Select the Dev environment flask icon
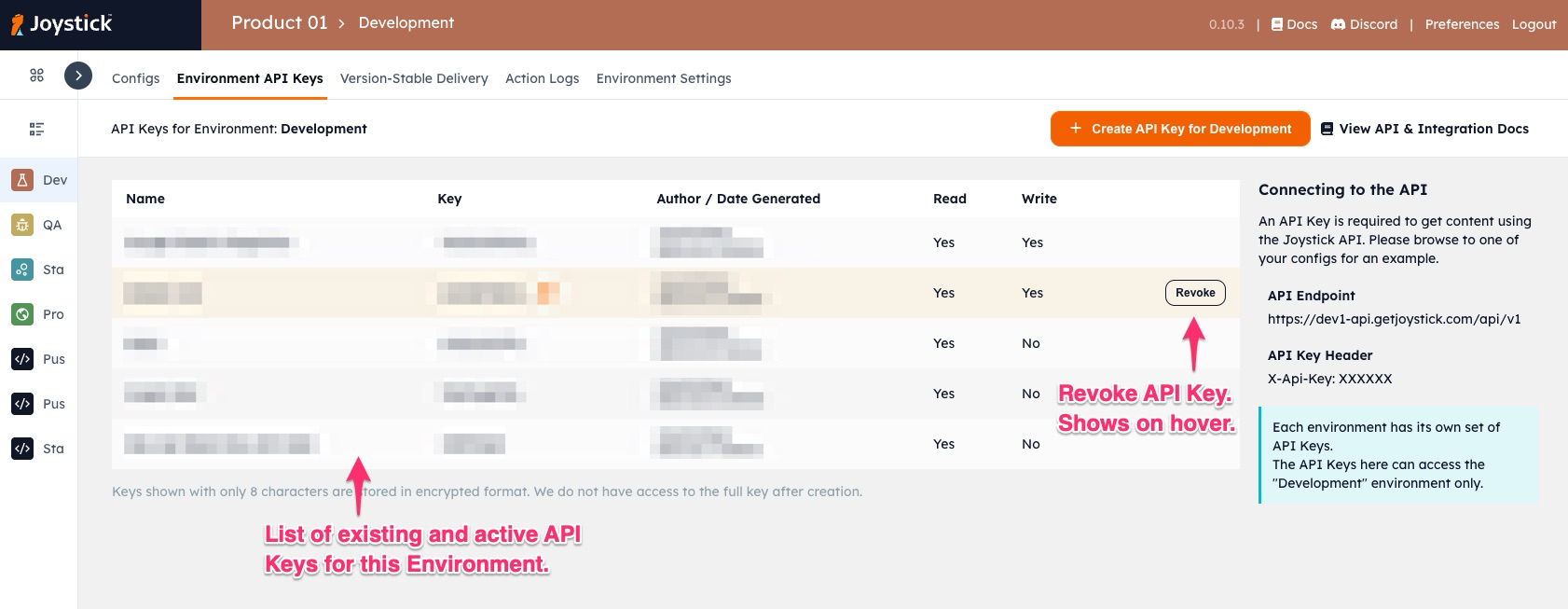Screen dimensions: 1568x609 (x=22, y=180)
